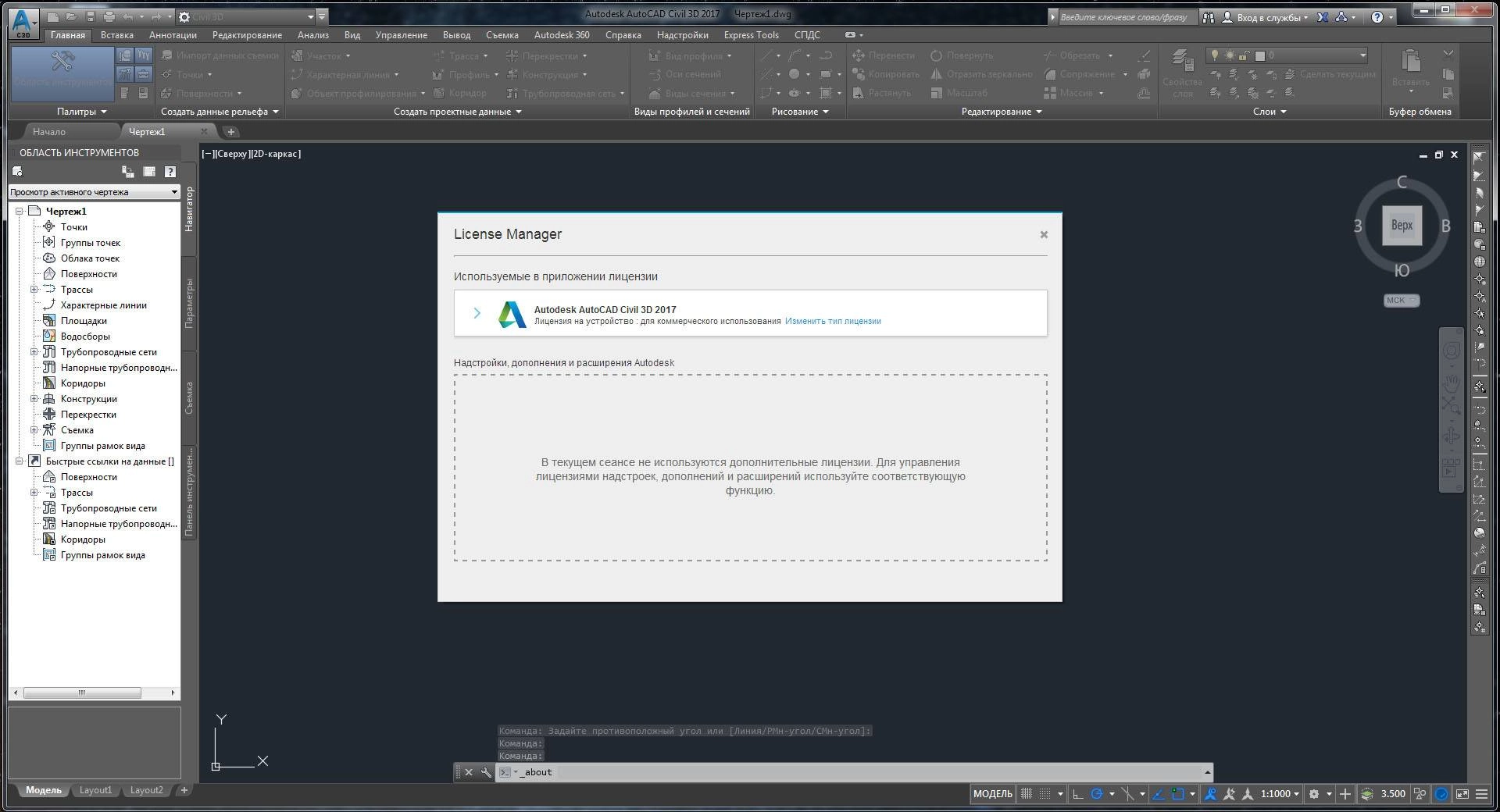Click the customization hamburger icon in status bar
Screen dimensions: 1500x812
[1481, 794]
